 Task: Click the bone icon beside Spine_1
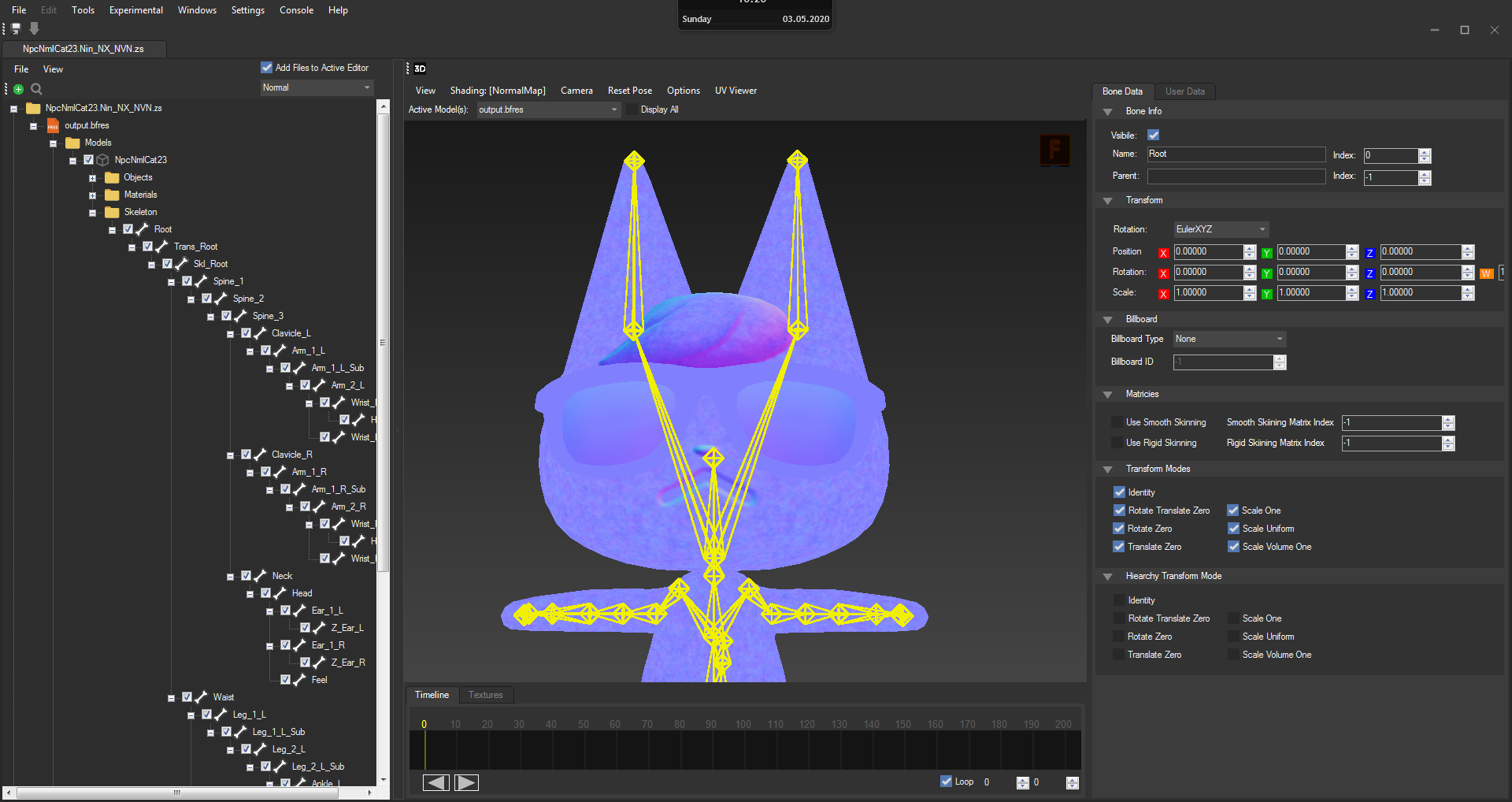(201, 281)
